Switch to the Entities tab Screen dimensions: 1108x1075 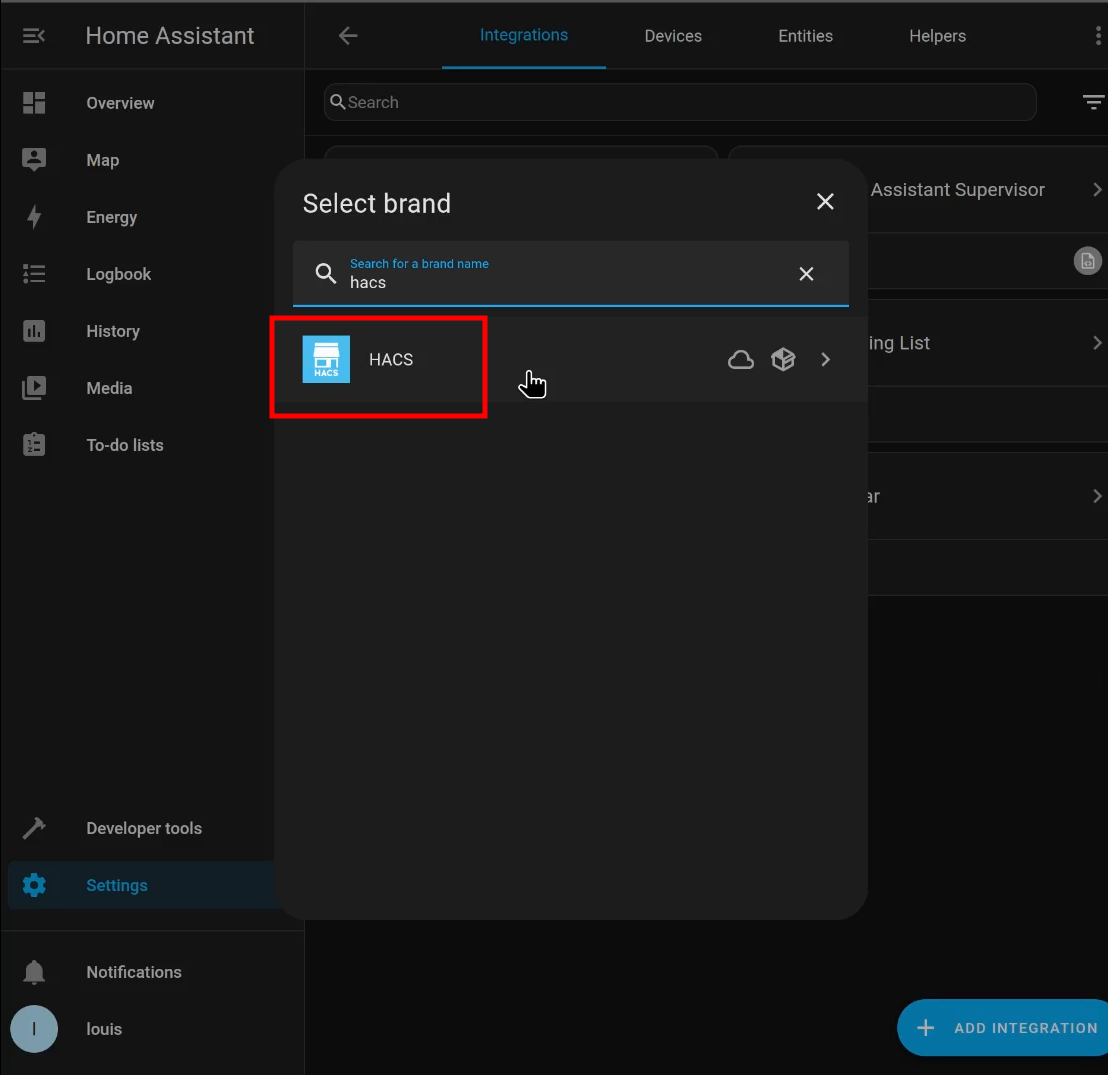pos(806,36)
